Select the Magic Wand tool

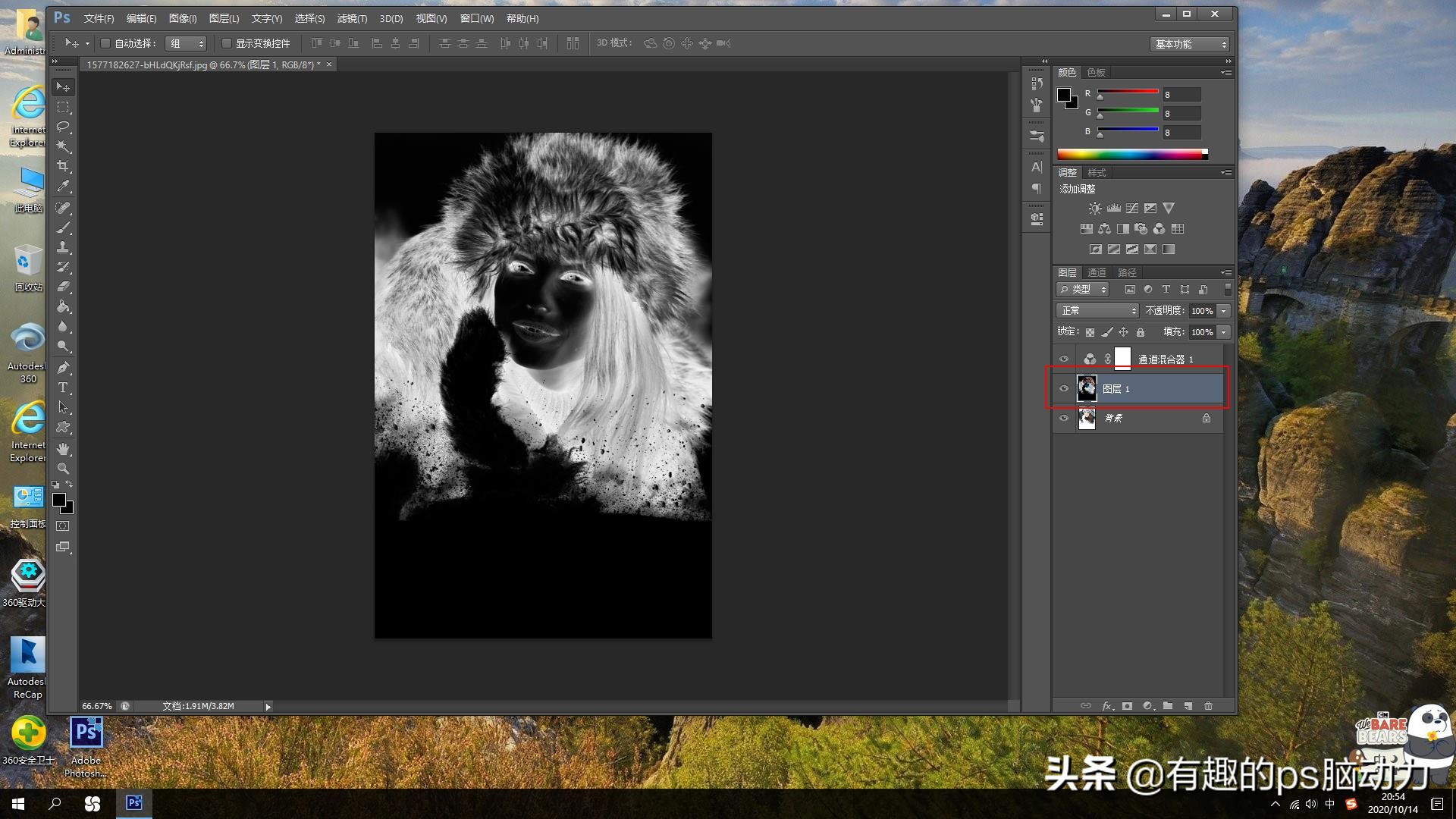[63, 146]
